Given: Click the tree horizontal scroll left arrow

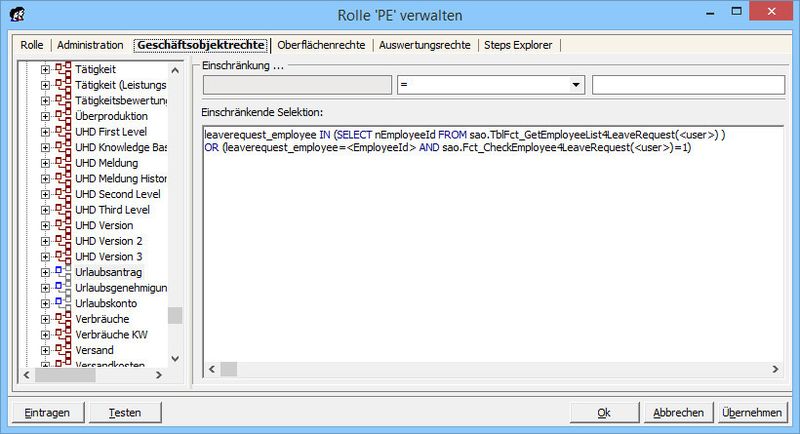Looking at the screenshot, I should (x=27, y=375).
